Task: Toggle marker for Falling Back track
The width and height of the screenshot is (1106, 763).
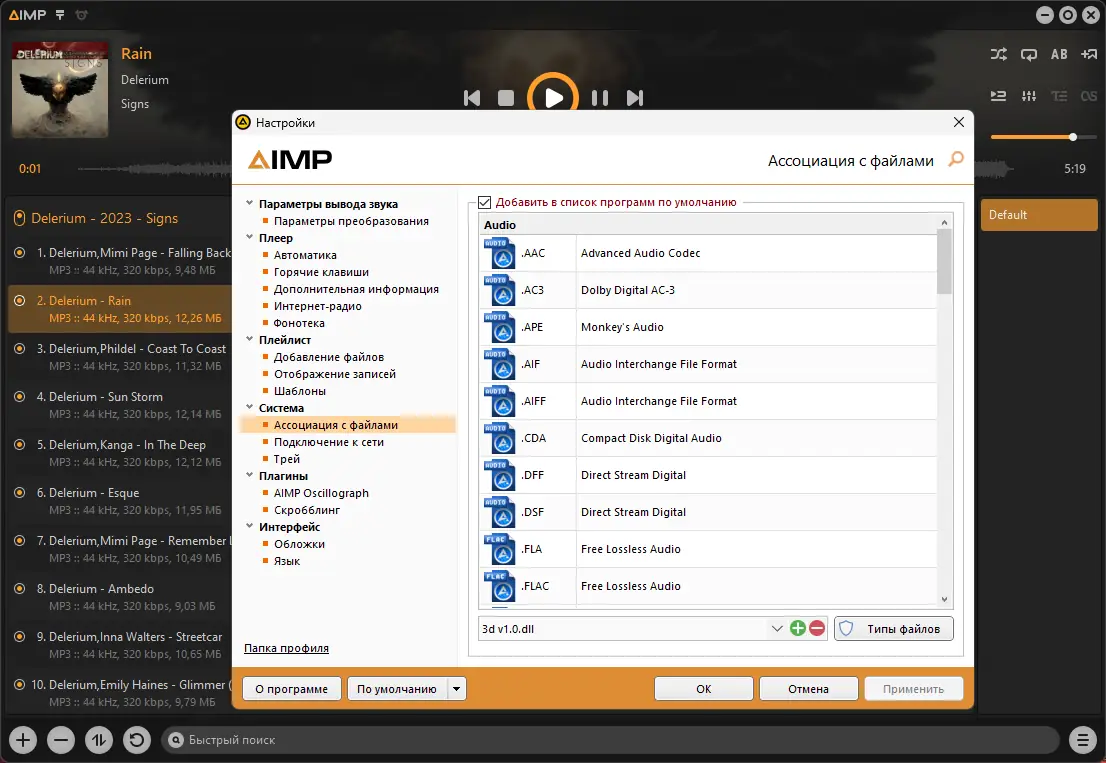Action: pos(20,252)
